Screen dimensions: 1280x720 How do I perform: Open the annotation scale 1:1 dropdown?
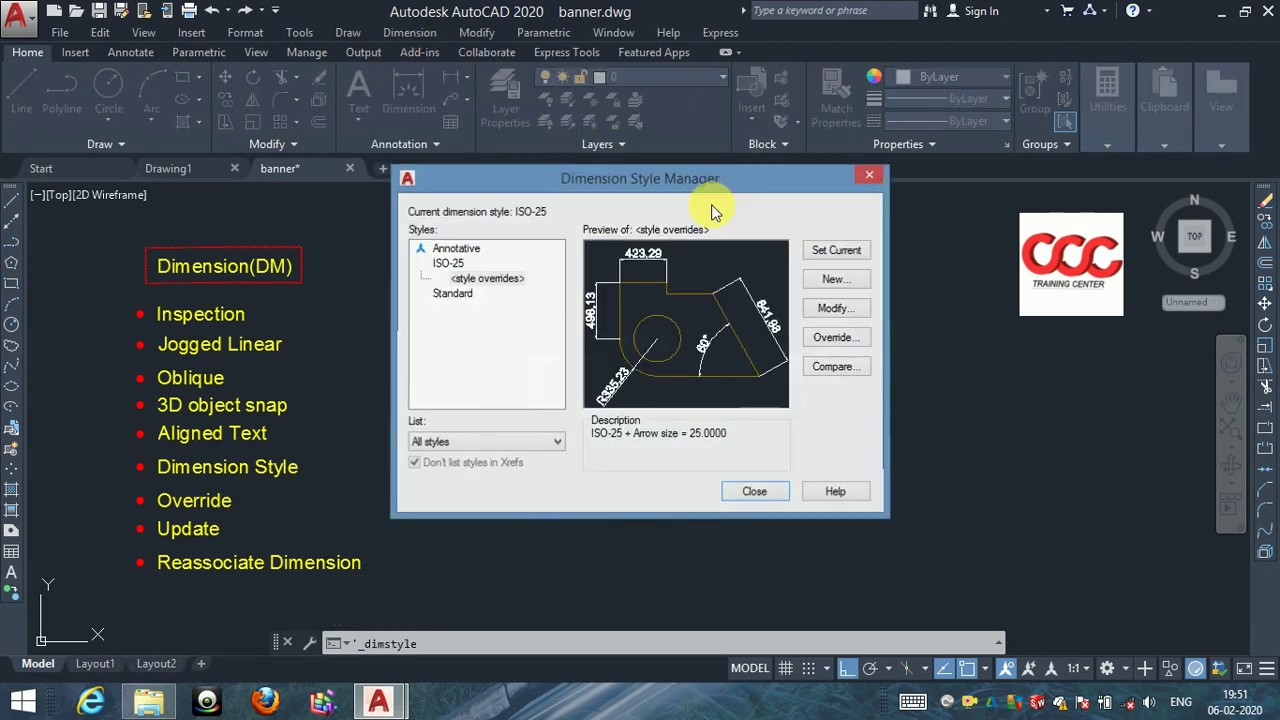(1077, 668)
